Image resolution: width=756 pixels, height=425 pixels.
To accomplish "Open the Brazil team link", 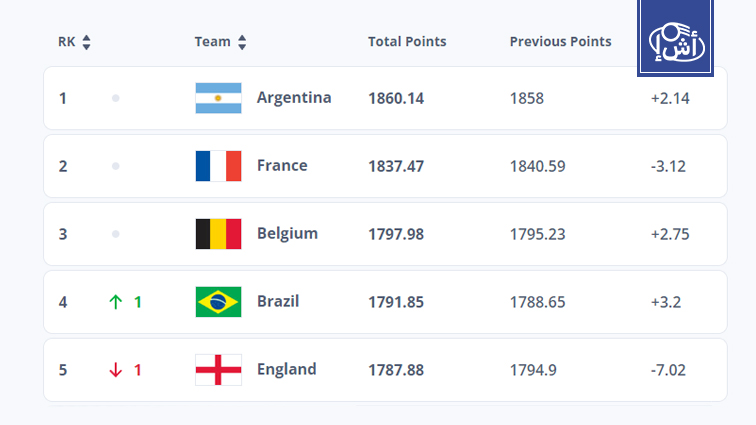I will click(278, 302).
